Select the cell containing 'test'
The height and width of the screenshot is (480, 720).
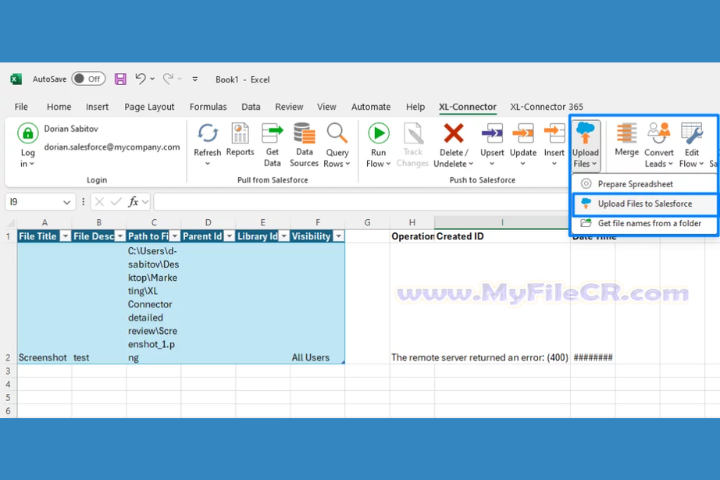pyautogui.click(x=99, y=303)
